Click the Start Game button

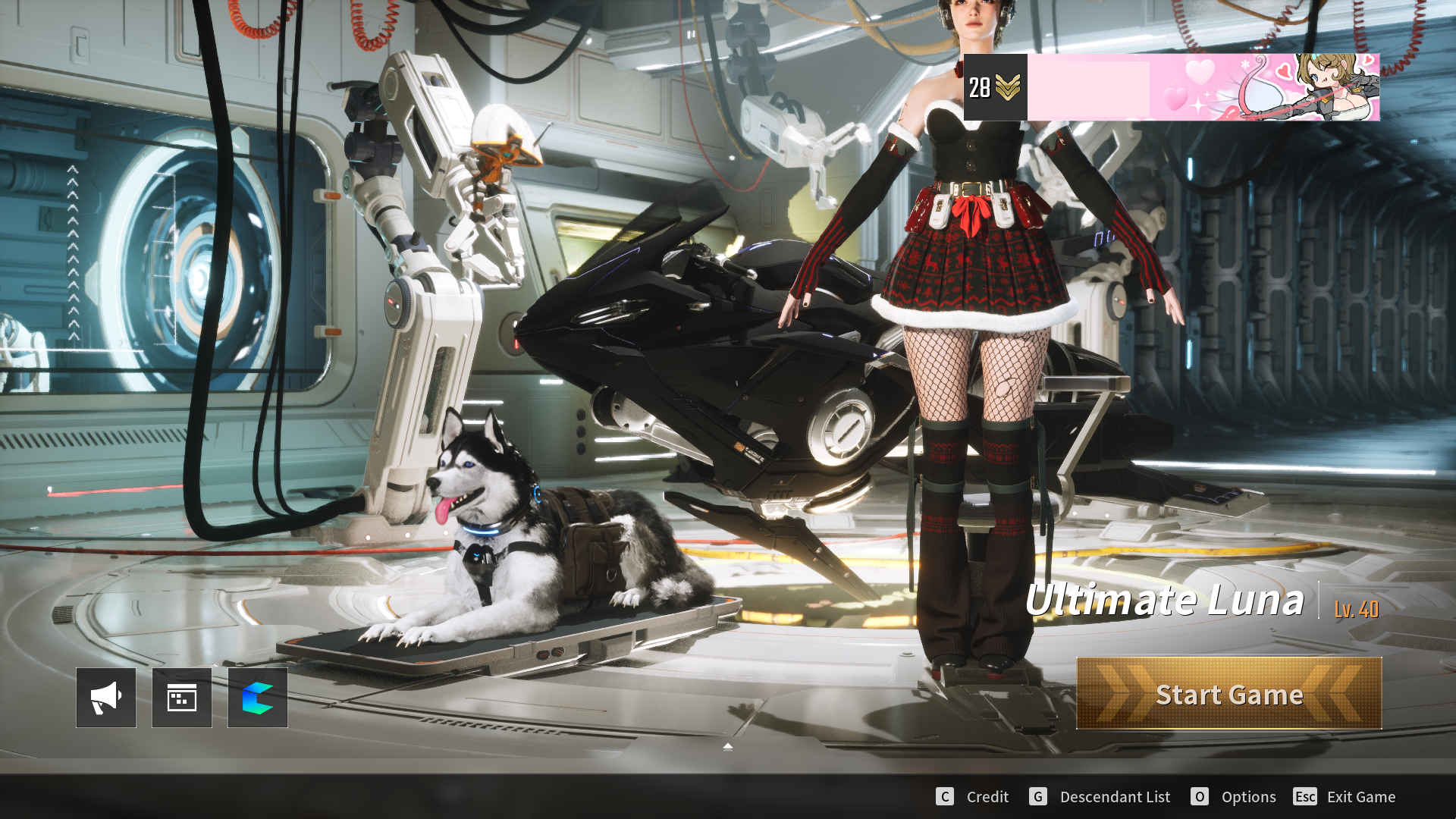(1229, 694)
